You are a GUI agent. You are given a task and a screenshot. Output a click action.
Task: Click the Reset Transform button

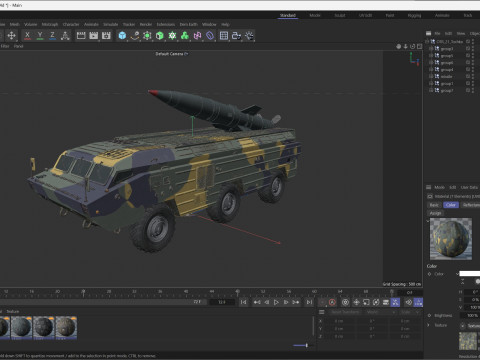(x=345, y=312)
